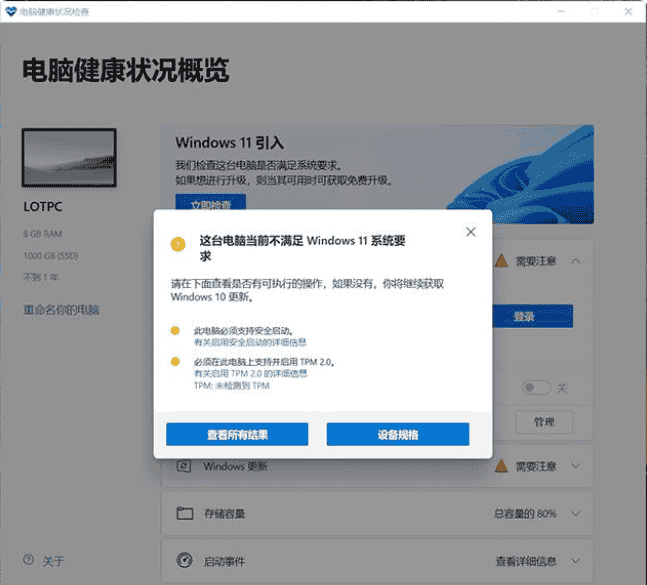Click the startup events gauge icon
This screenshot has height=585, width=647.
tap(184, 560)
